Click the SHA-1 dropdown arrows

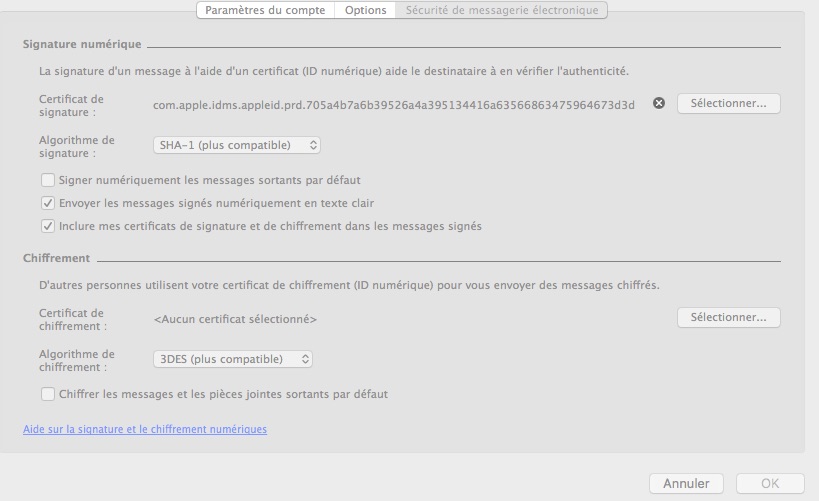(x=313, y=145)
